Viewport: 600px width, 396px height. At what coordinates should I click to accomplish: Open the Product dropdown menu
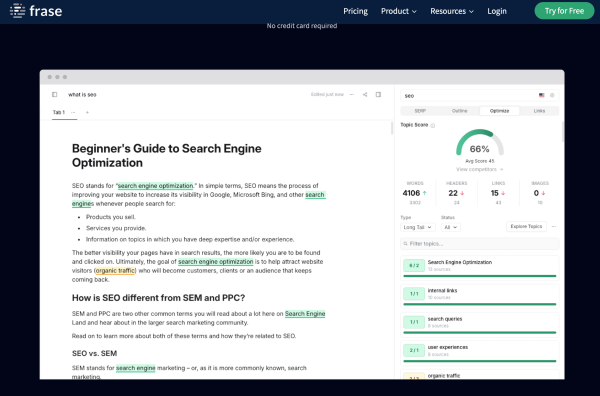coord(399,11)
